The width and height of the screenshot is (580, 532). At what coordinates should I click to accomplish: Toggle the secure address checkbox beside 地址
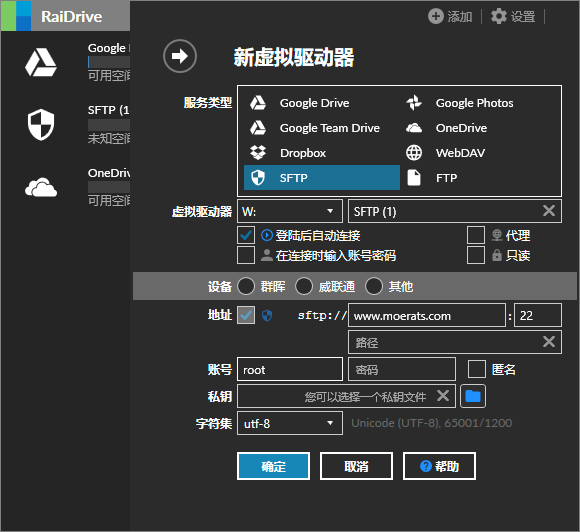[246, 315]
